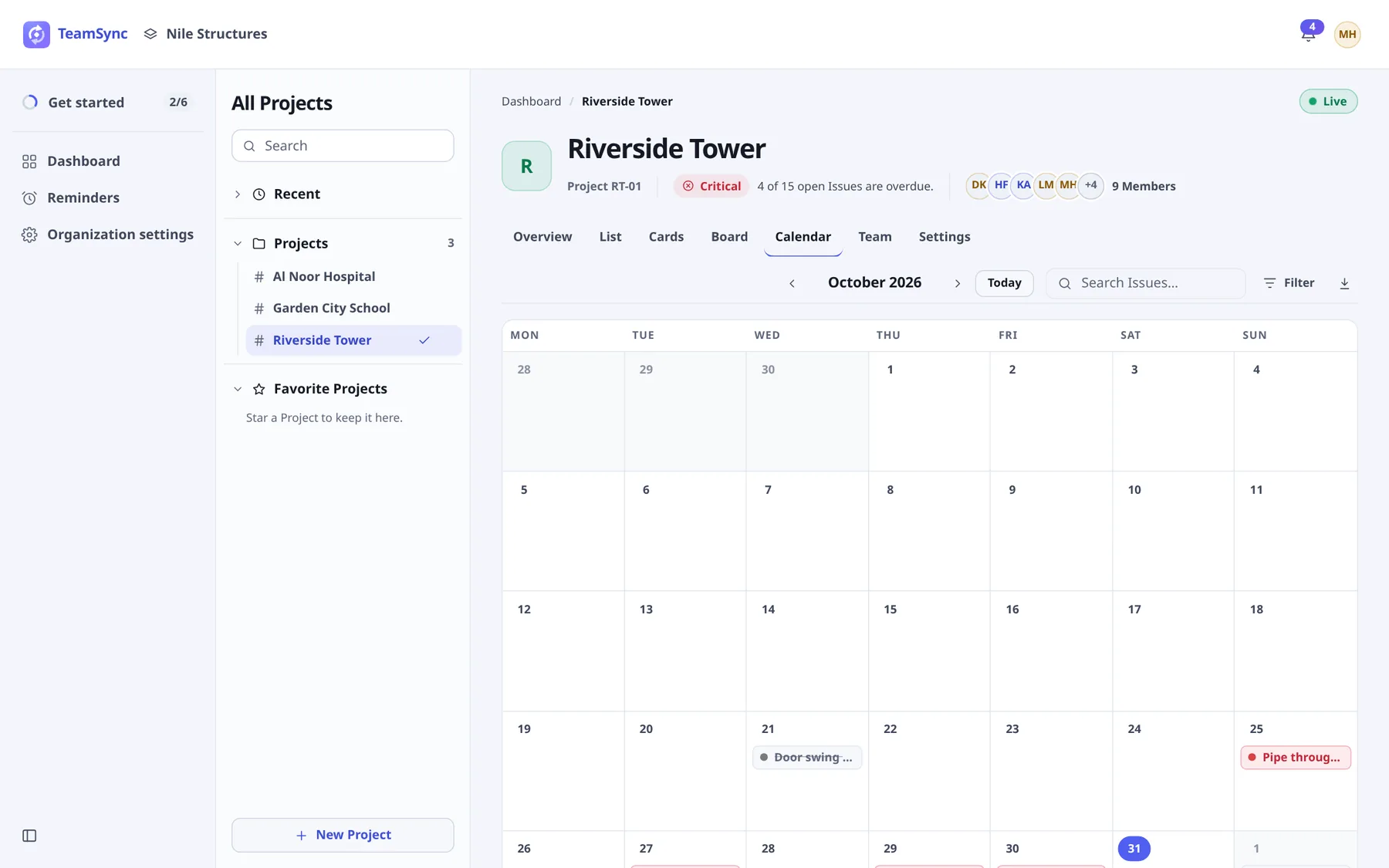This screenshot has height=868, width=1389.
Task: Go to previous month arrow
Action: coord(792,283)
